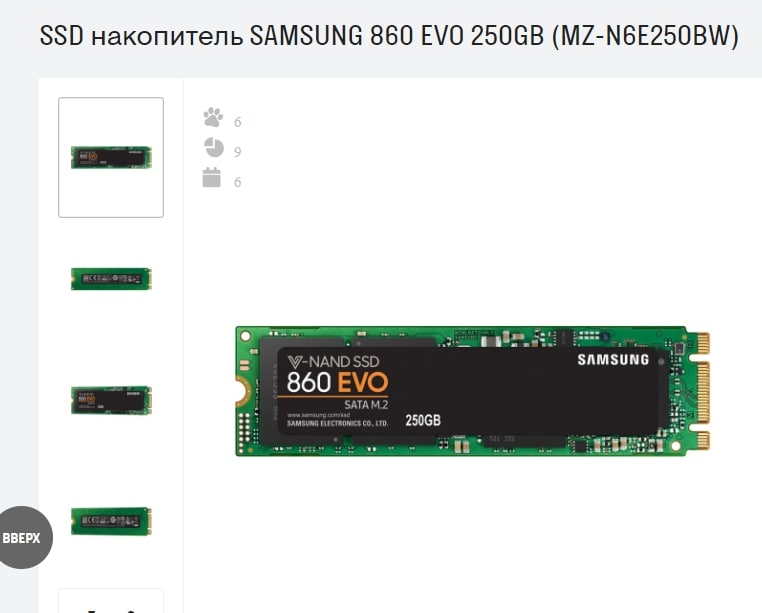Image resolution: width=762 pixels, height=613 pixels.
Task: Click the gold connector pins on photo
Action: tap(703, 391)
